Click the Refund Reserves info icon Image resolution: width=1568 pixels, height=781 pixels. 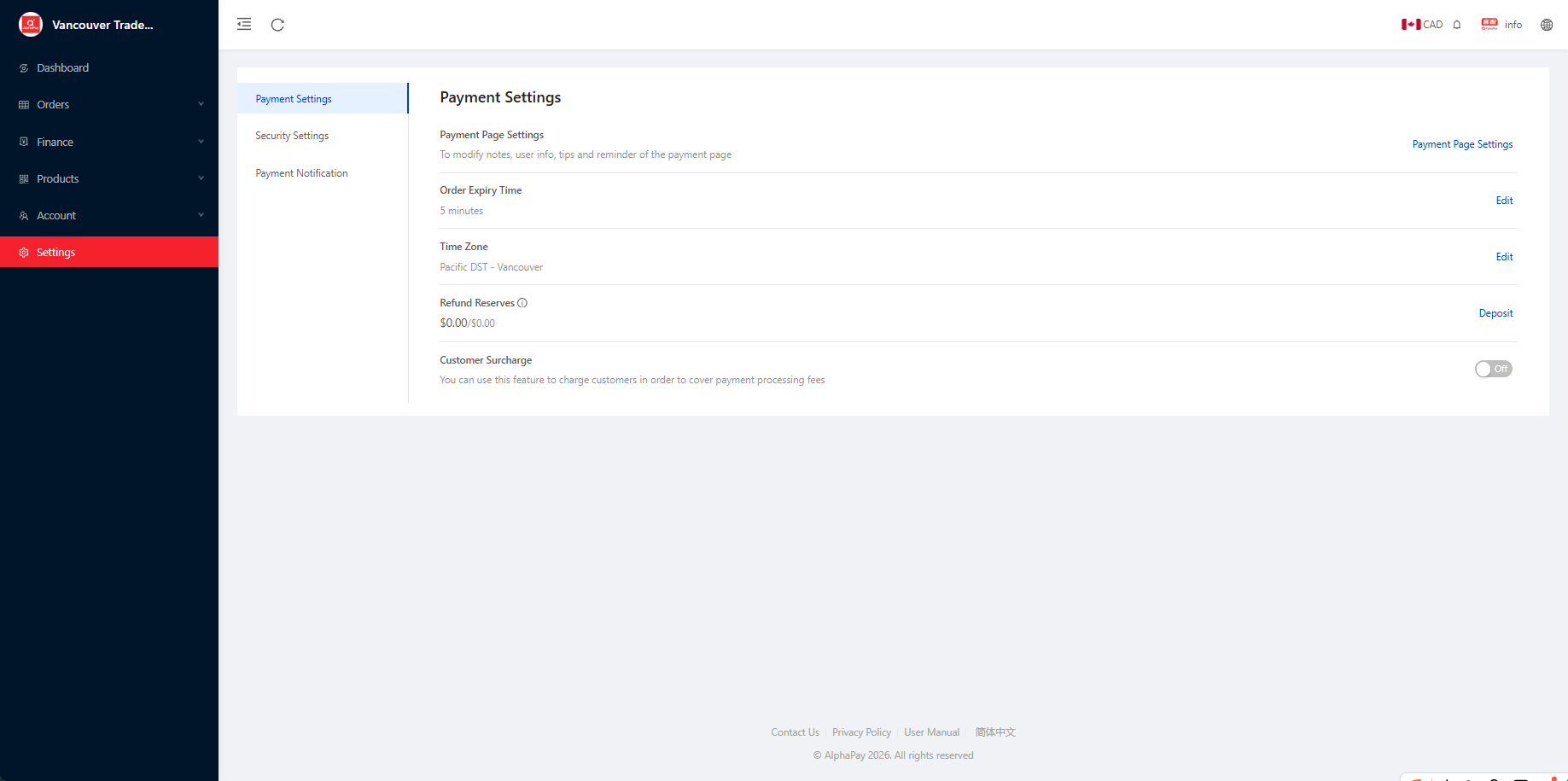click(x=522, y=303)
